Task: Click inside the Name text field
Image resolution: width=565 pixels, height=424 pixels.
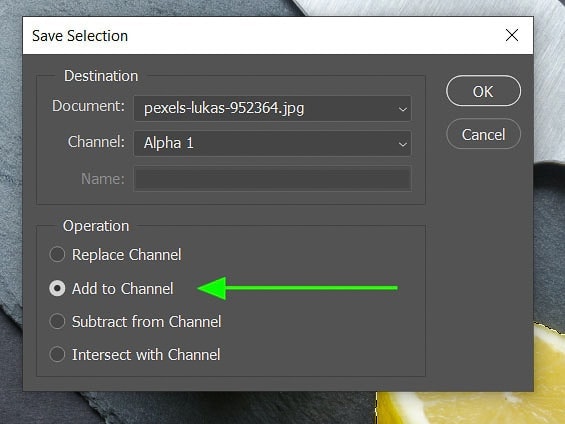Action: (272, 178)
